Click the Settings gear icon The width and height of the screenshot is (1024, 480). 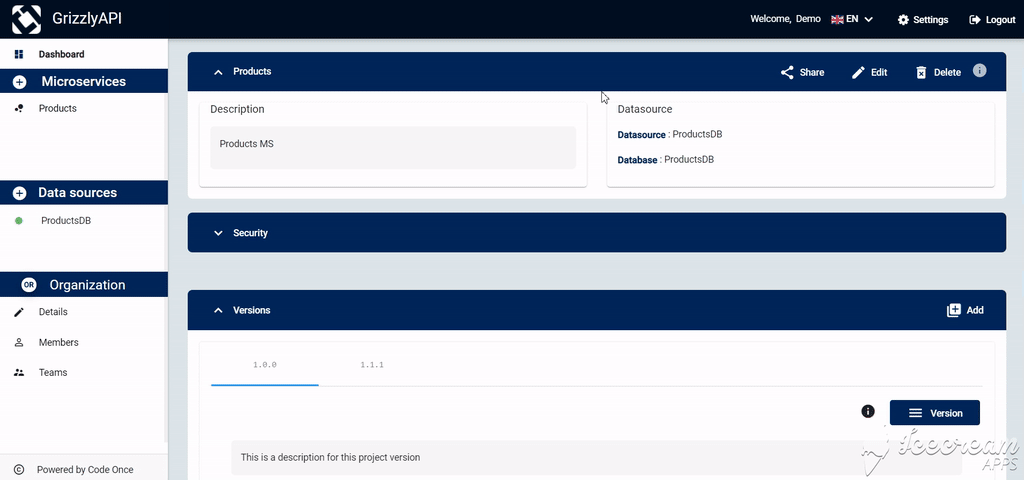pos(903,20)
